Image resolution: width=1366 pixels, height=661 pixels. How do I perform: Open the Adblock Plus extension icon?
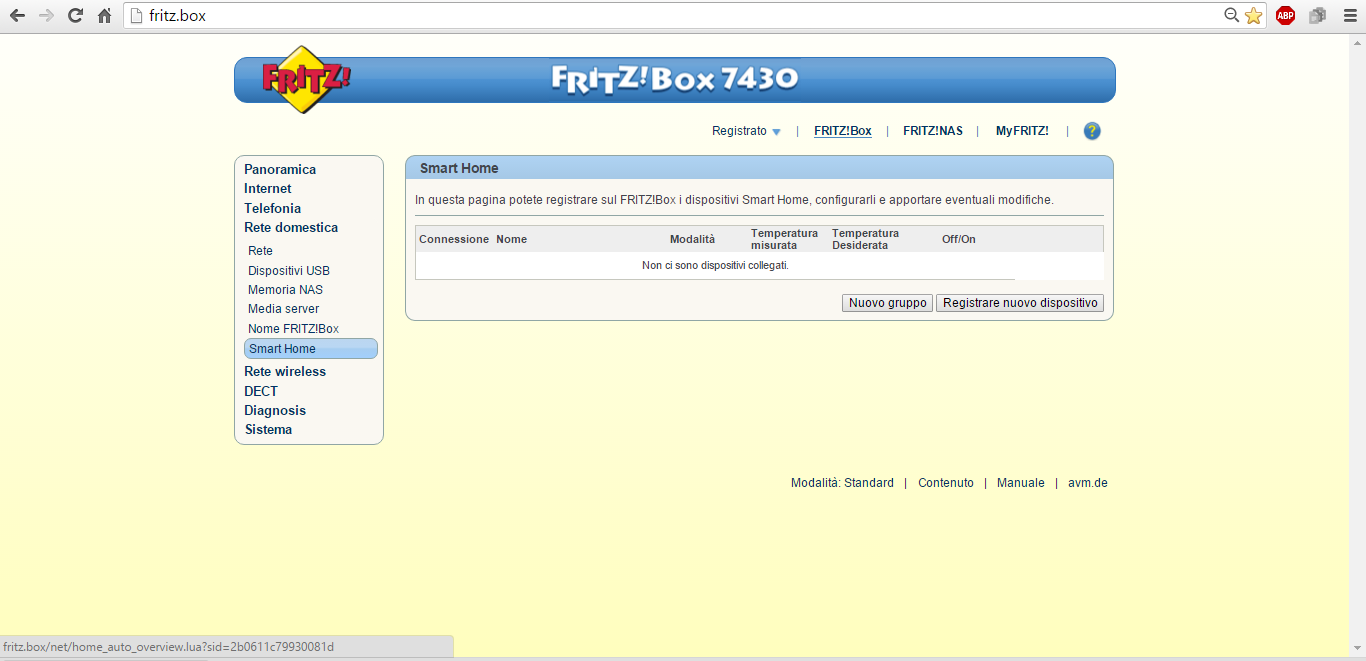click(1285, 15)
